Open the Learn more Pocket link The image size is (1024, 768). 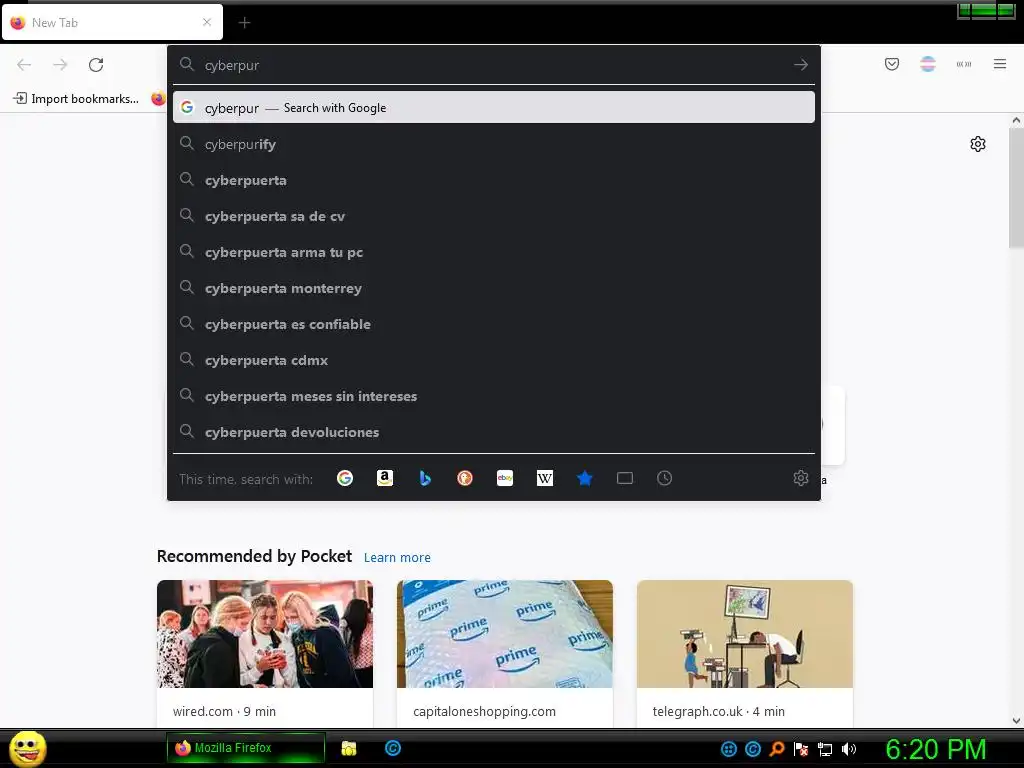397,558
